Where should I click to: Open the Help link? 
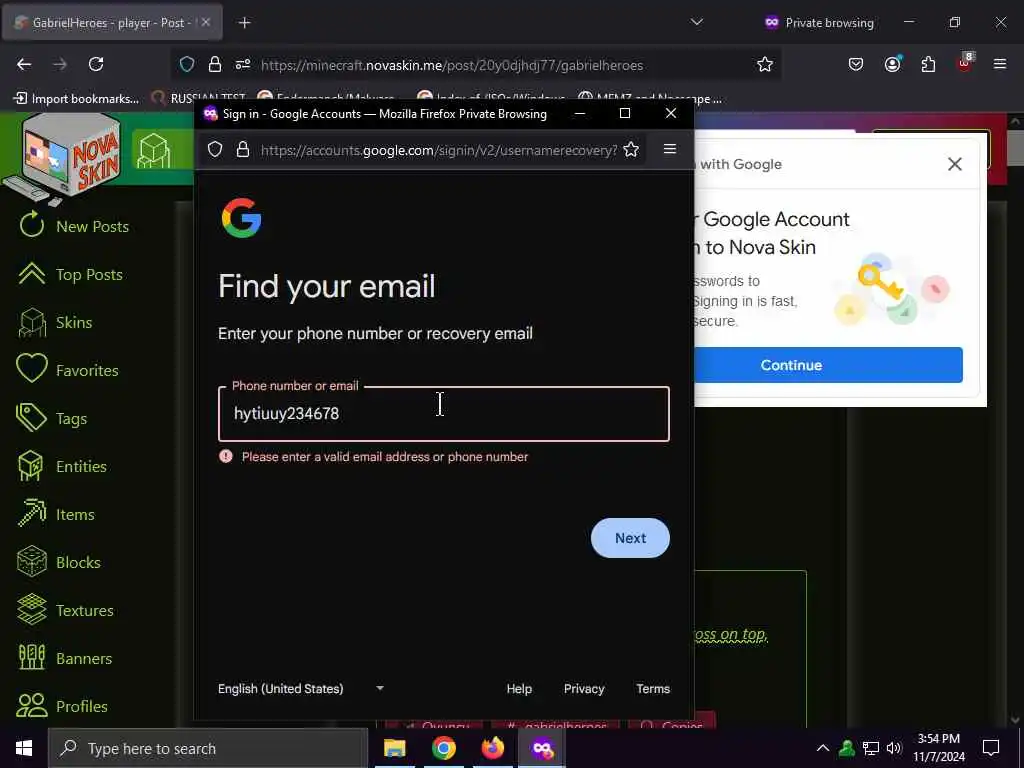point(519,688)
